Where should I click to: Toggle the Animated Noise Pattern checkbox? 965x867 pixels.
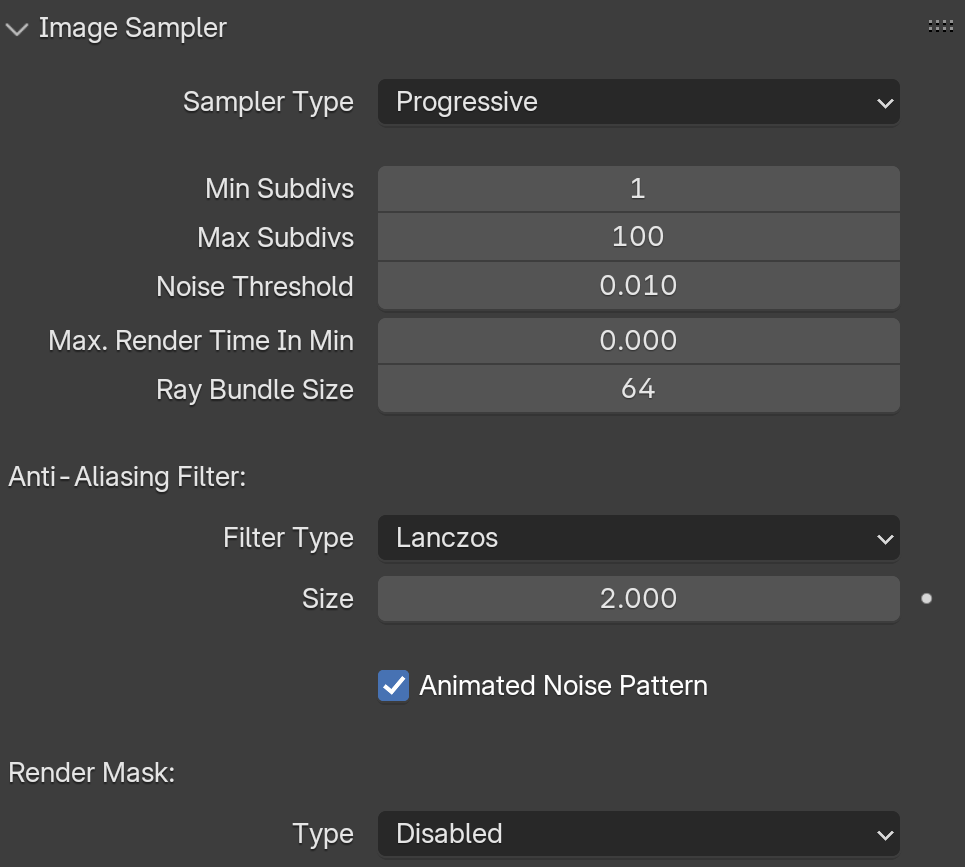393,685
